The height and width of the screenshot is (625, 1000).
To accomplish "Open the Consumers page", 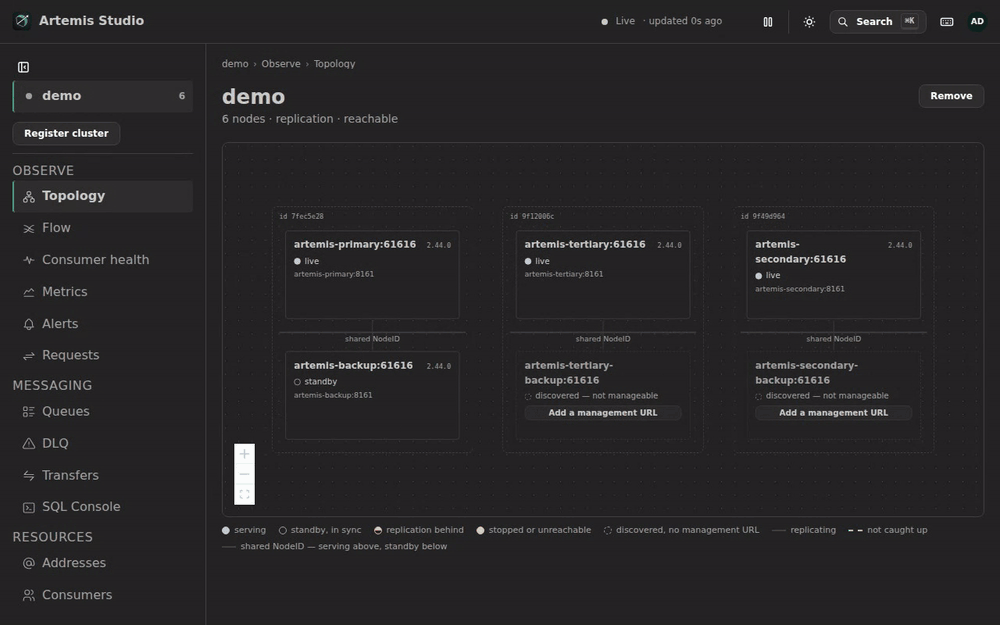I will [x=103, y=595].
